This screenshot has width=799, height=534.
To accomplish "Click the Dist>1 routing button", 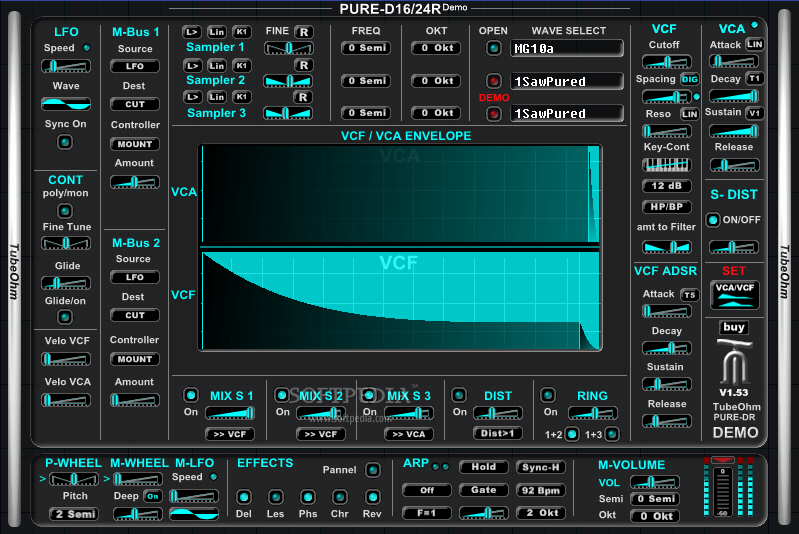I will [x=497, y=433].
